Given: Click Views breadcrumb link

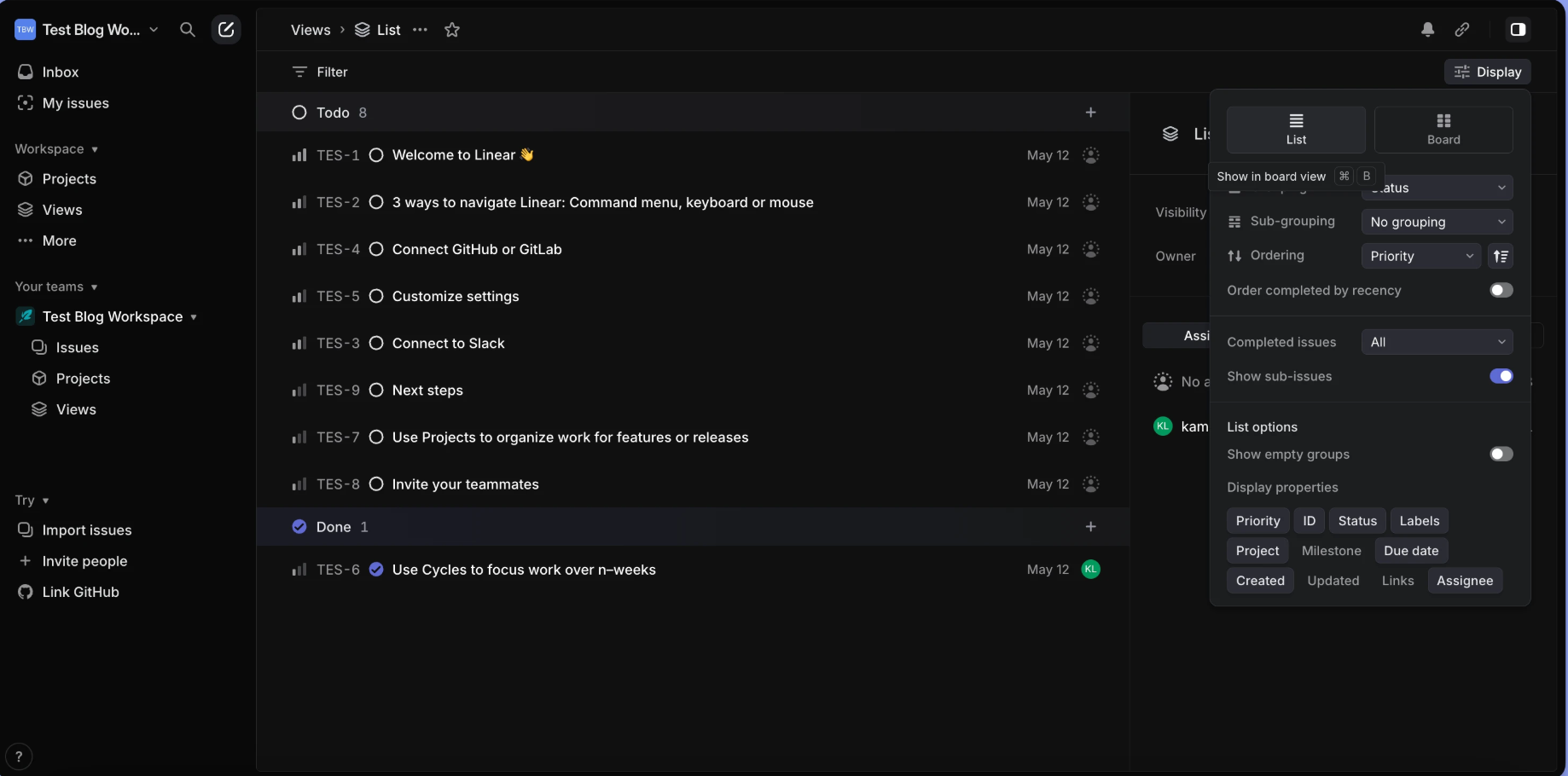Looking at the screenshot, I should point(311,30).
